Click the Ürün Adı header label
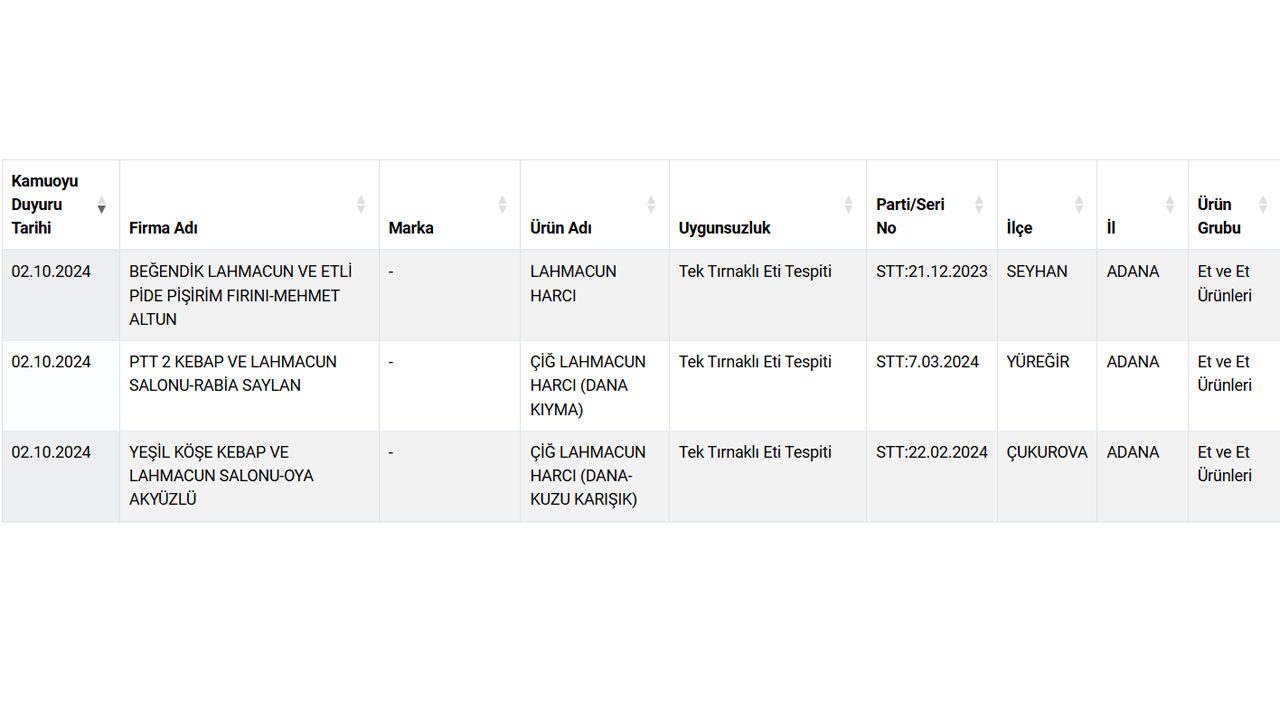 pos(561,228)
